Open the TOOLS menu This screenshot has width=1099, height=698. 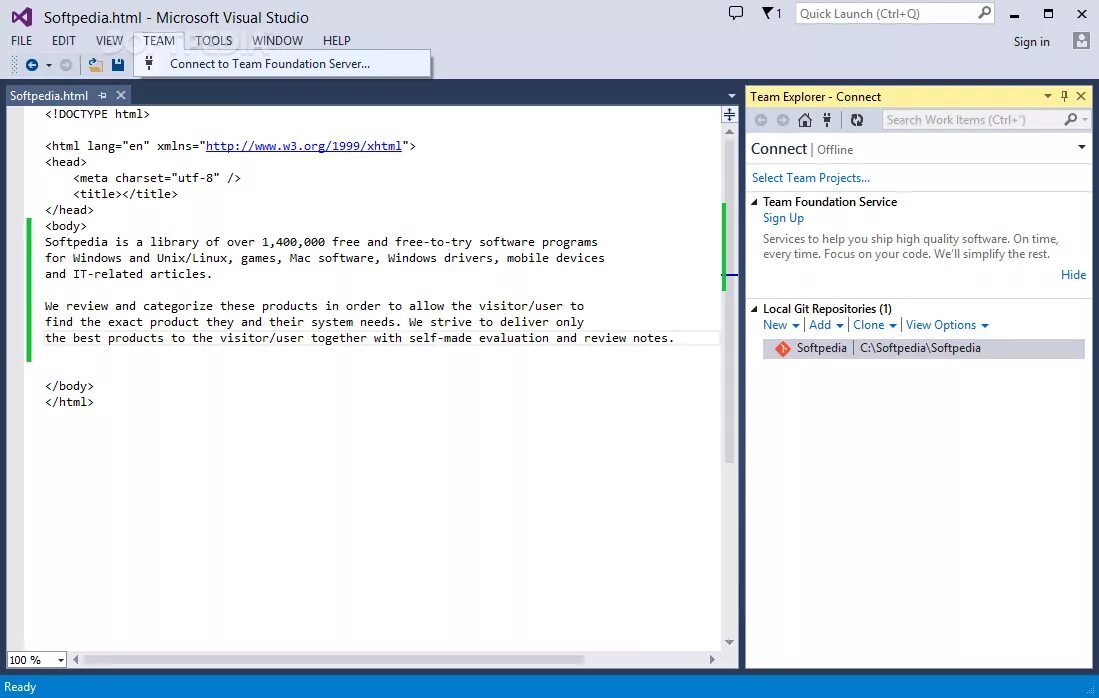tap(214, 41)
